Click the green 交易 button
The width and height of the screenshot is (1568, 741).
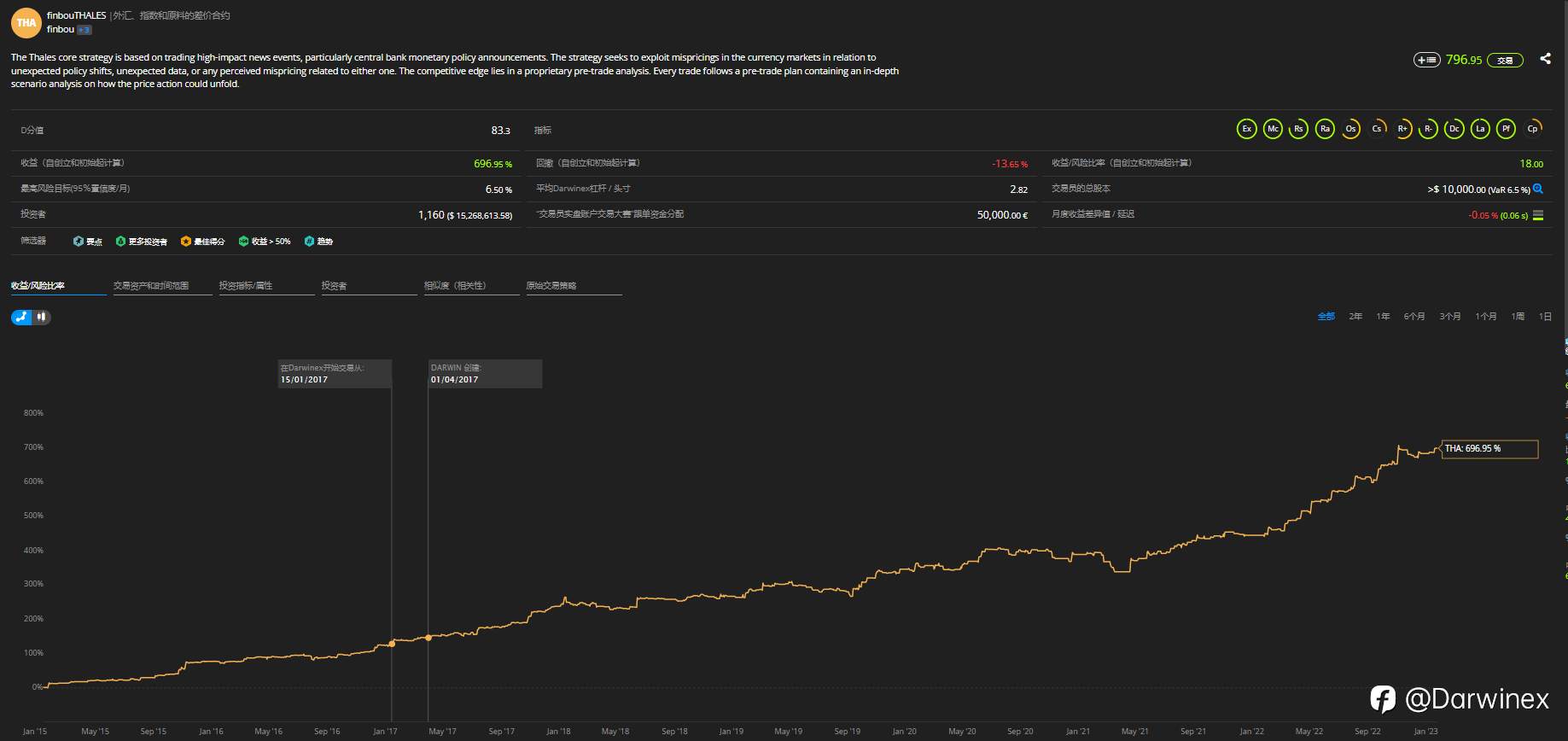1505,61
